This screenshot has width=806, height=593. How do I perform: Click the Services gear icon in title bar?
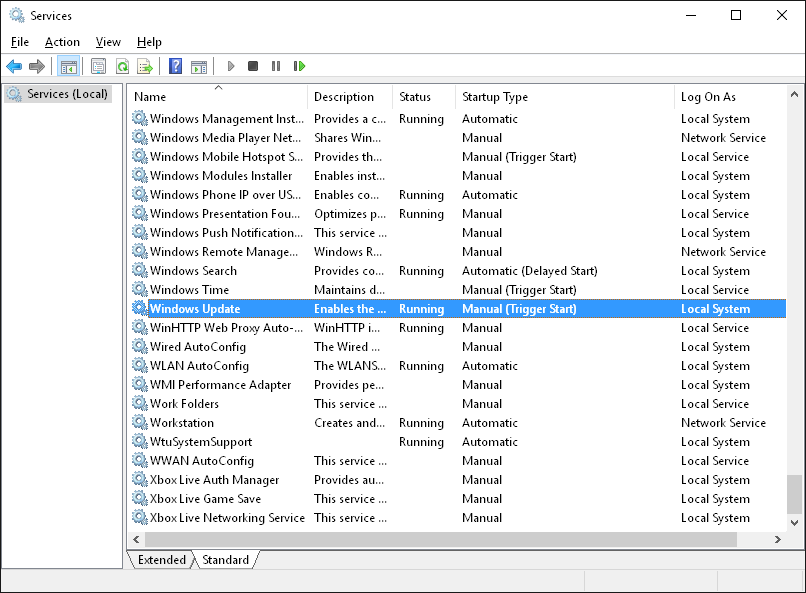(17, 15)
